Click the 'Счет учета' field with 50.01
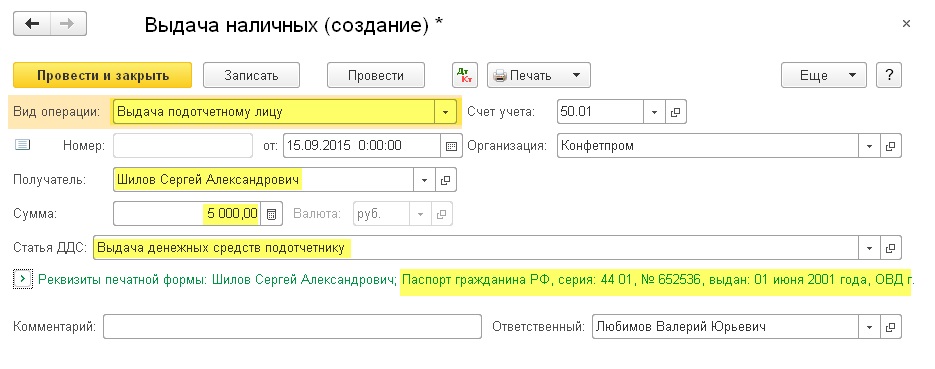This screenshot has width=935, height=369. coord(600,112)
